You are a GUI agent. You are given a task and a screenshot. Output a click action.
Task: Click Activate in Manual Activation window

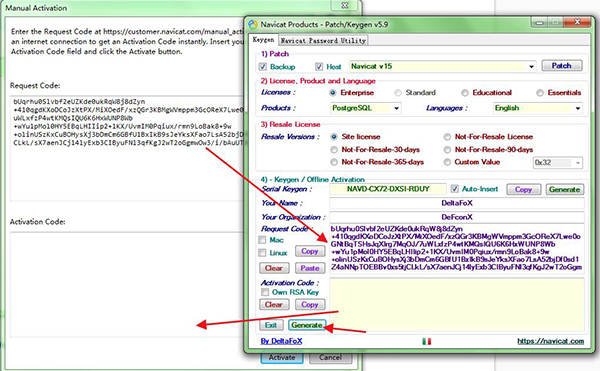[x=282, y=358]
